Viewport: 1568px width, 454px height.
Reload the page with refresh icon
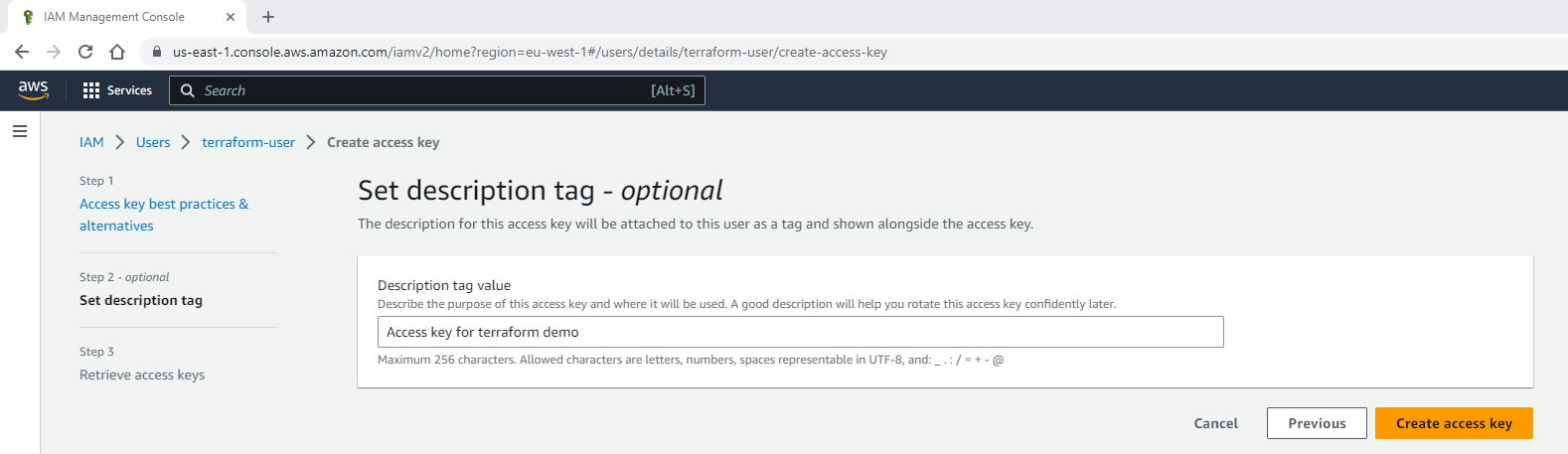click(x=85, y=52)
